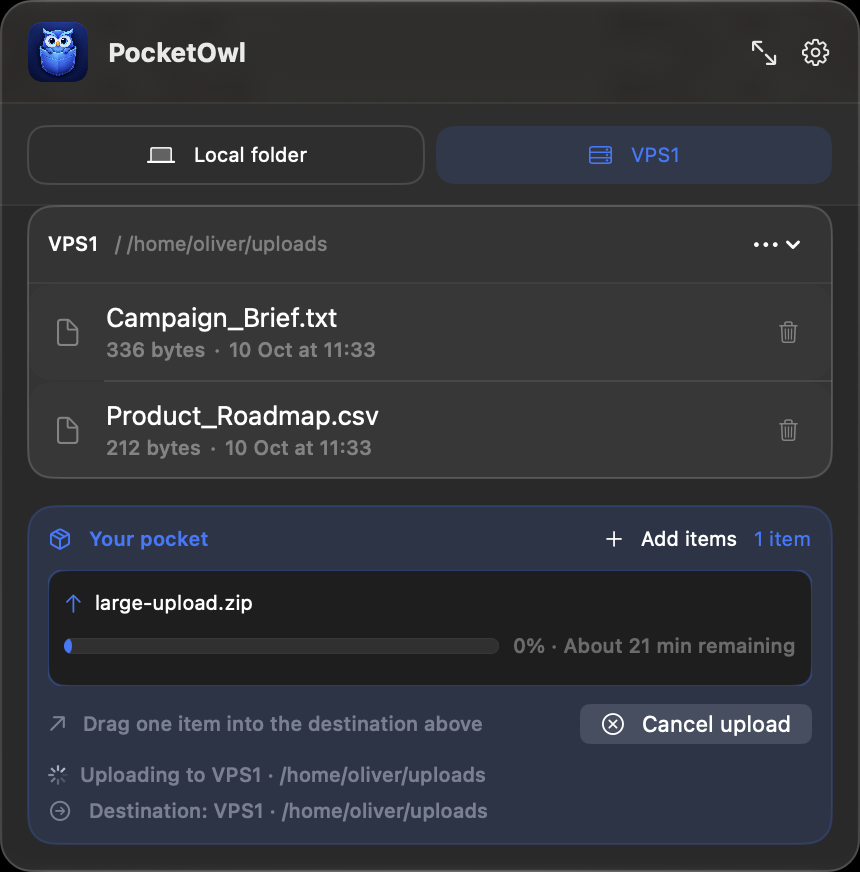Image resolution: width=860 pixels, height=872 pixels.
Task: Click the circled X icon in Cancel upload
Action: (x=612, y=724)
